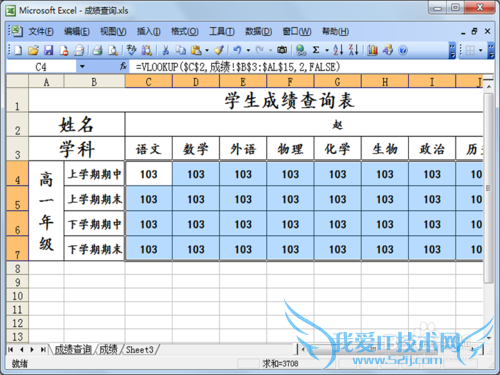500x375 pixels.
Task: Run the Spelling check icon
Action: 131,50
